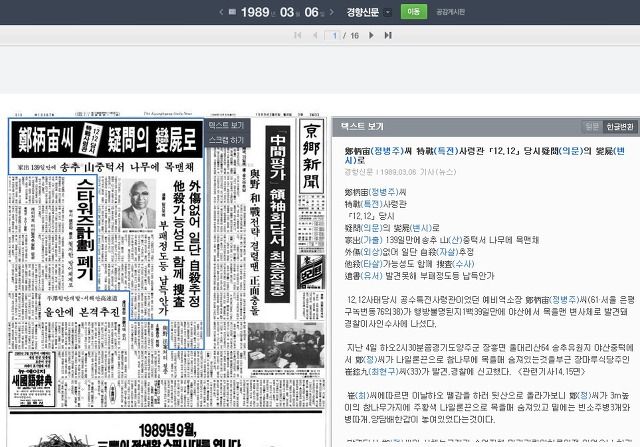Click 관련기사14.15면 reference in text panel
Screen dimensions: 640x447
click(551, 371)
